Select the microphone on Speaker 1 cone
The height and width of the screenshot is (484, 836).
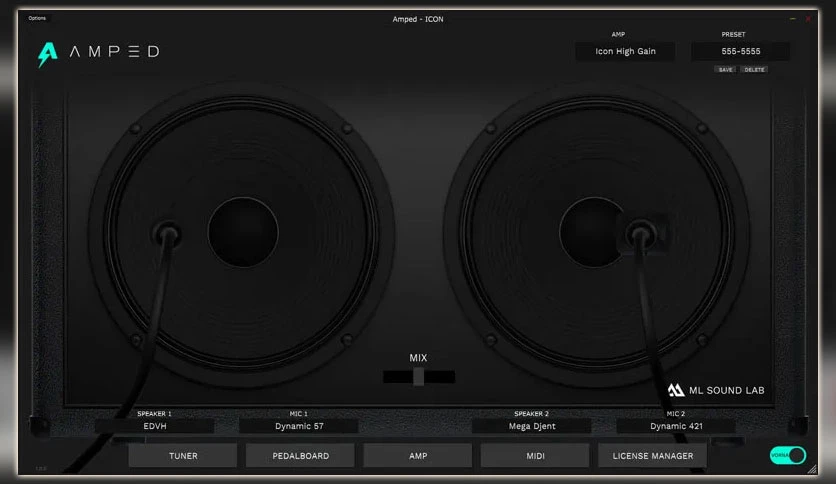pos(167,233)
